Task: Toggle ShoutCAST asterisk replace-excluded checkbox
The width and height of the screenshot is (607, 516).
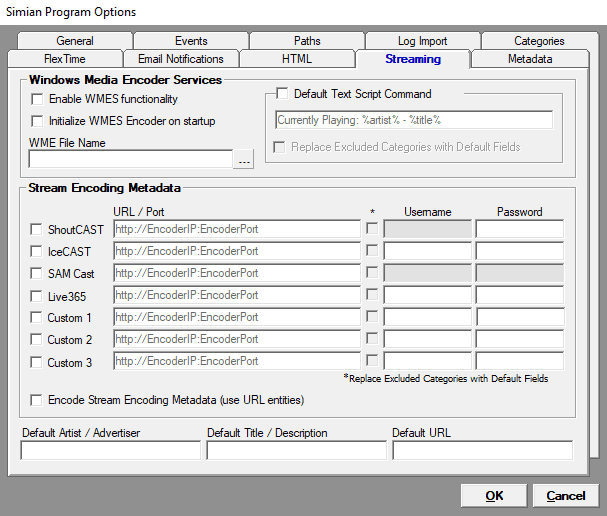Action: point(372,228)
